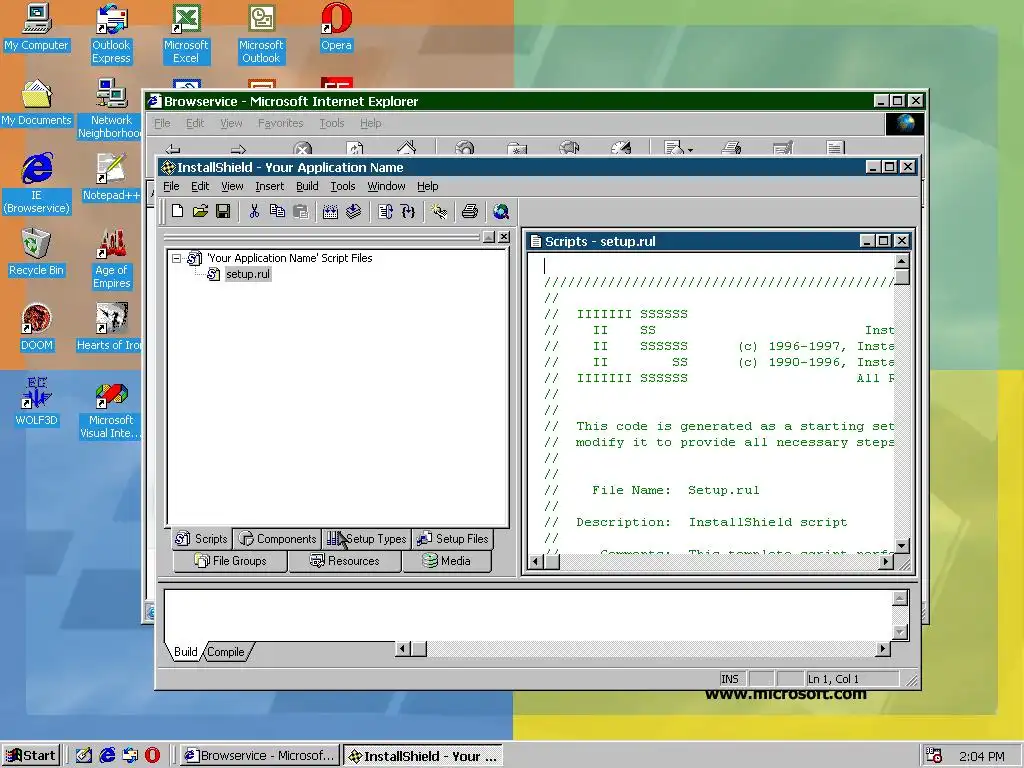The height and width of the screenshot is (768, 1024).
Task: Switch to the Resources tab
Action: coord(344,561)
